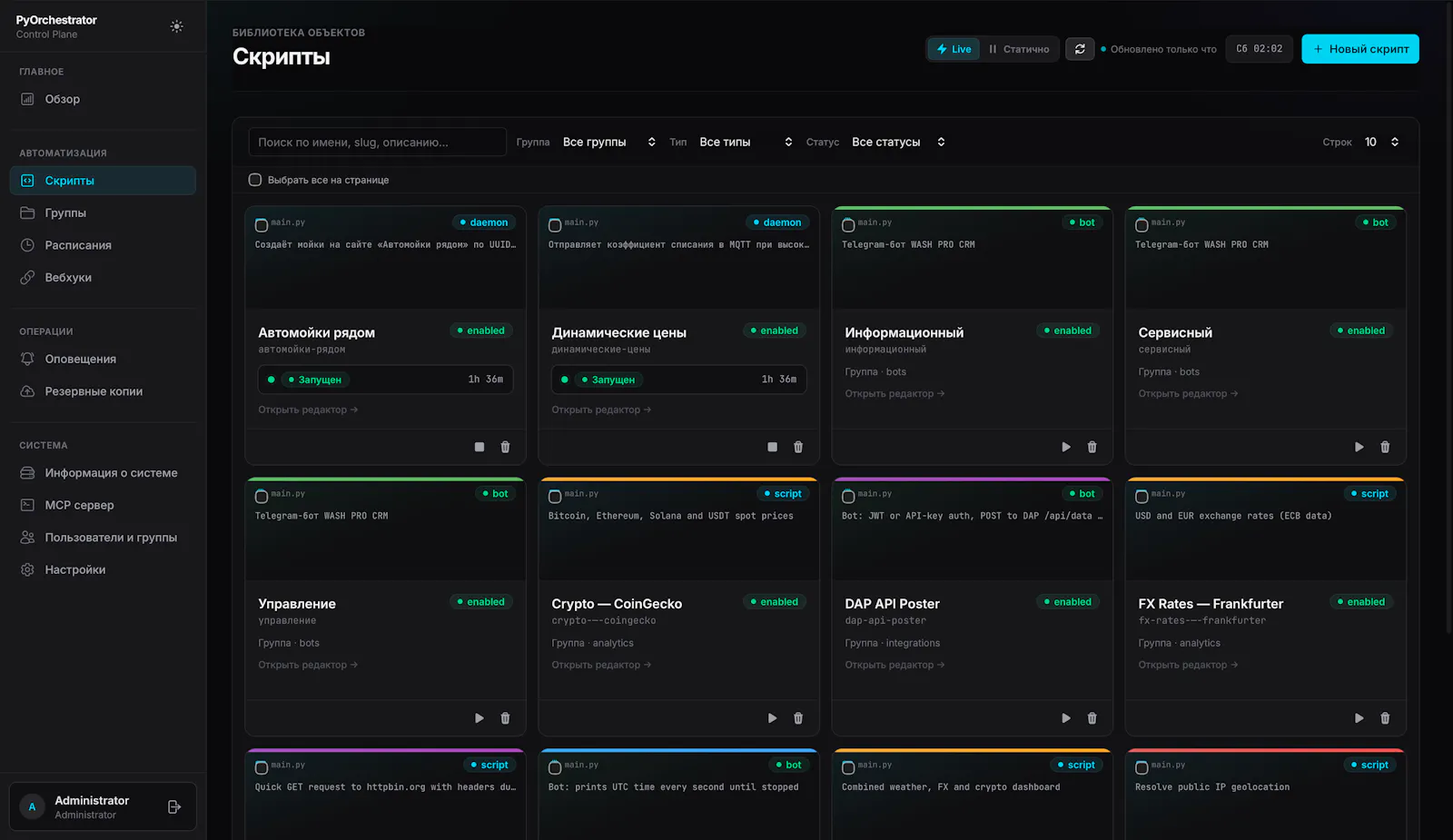Screen dimensions: 1453x840
Task: Delete the Динамические цены script
Action: [798, 447]
